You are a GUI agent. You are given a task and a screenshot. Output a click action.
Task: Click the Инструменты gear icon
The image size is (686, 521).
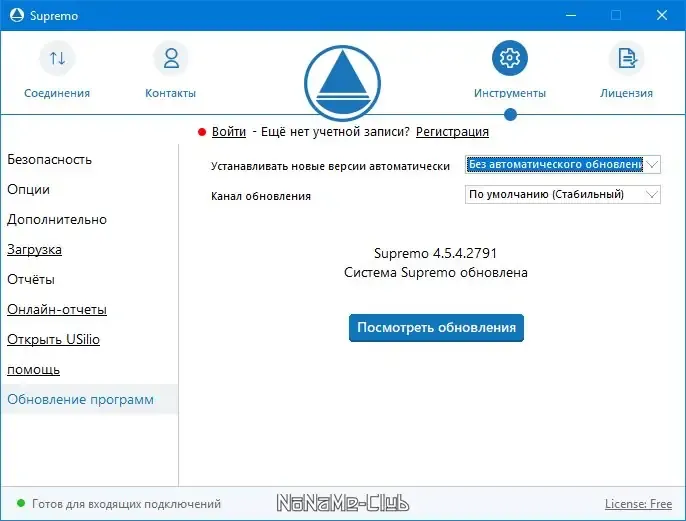pyautogui.click(x=510, y=58)
